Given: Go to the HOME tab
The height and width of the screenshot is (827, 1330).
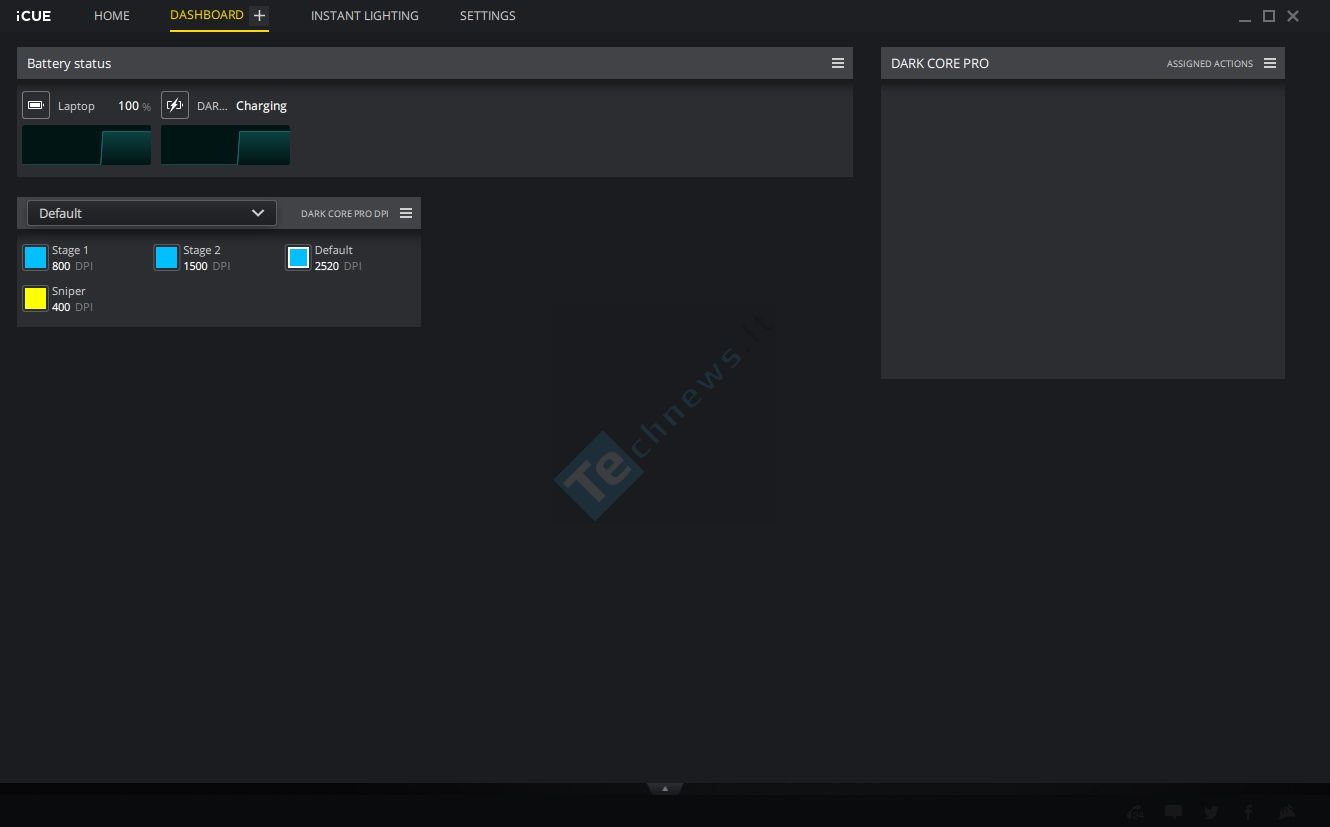Looking at the screenshot, I should point(112,16).
